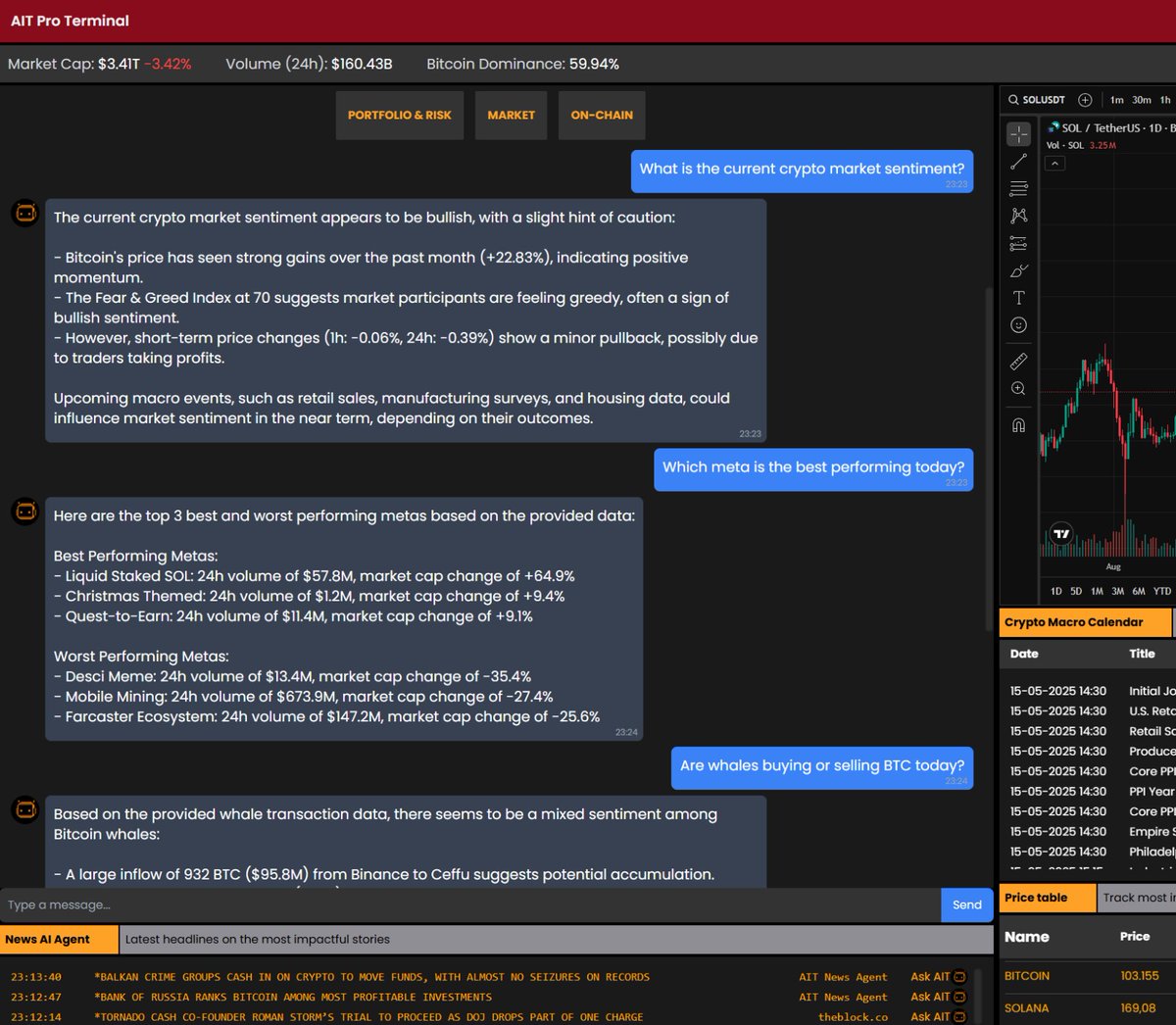Select the 5D date range
This screenshot has height=1025, width=1176.
[1076, 591]
